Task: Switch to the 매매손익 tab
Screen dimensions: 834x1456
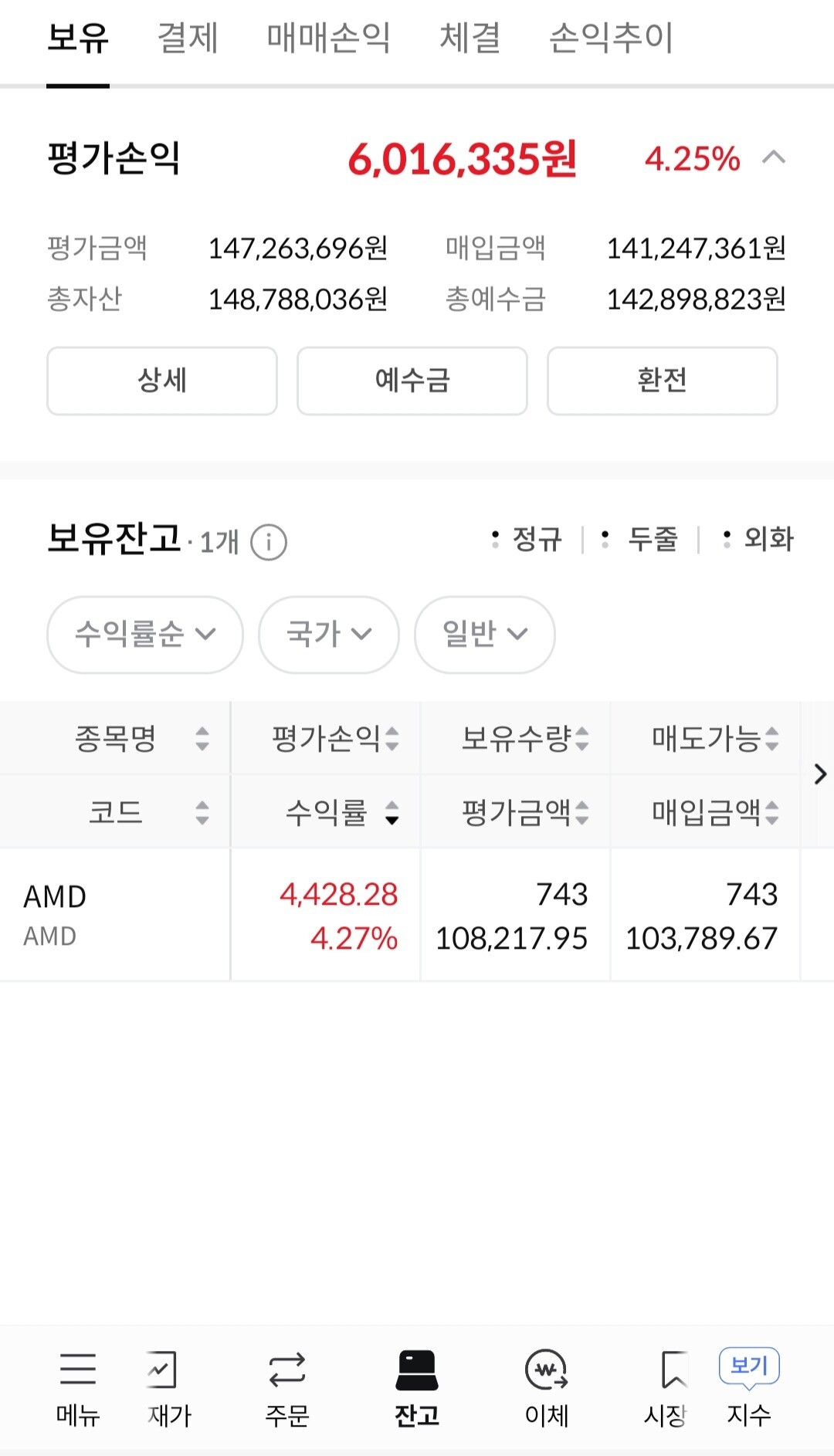Action: click(328, 38)
